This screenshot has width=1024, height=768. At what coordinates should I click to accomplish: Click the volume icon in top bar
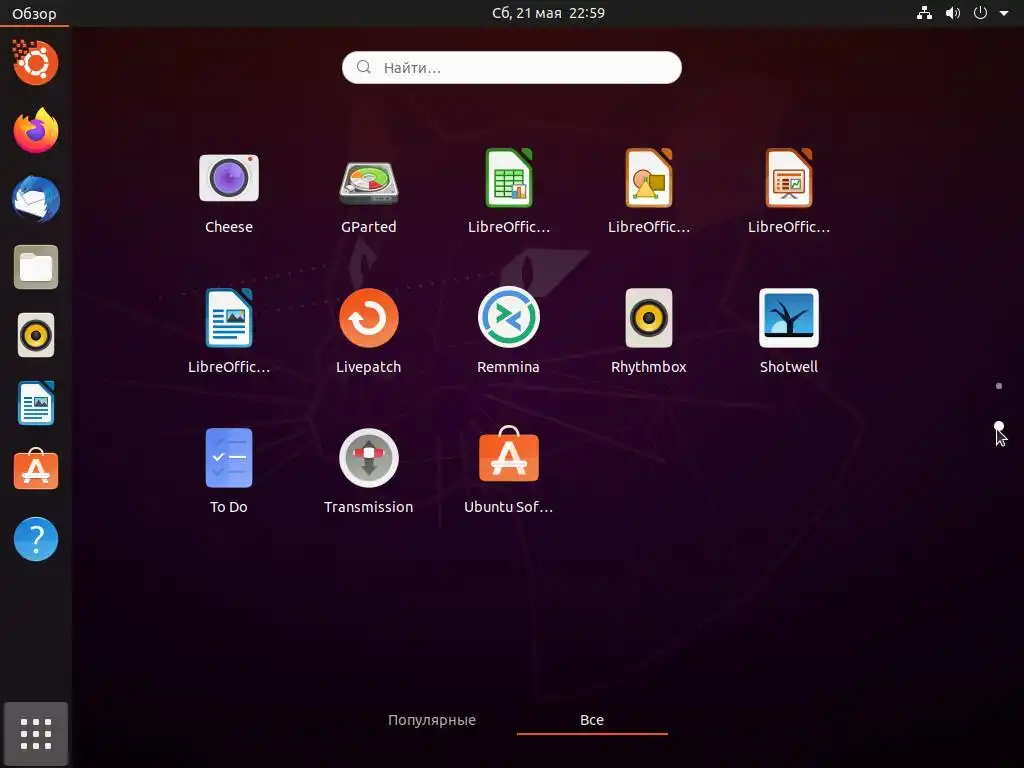pos(953,13)
